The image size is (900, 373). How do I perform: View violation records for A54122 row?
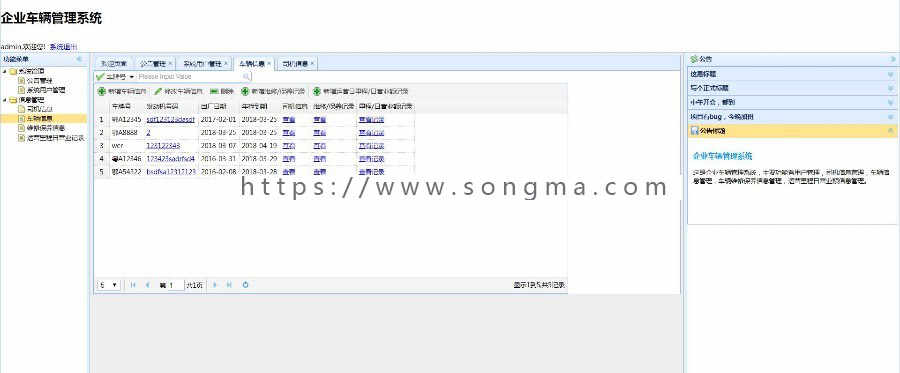point(371,172)
